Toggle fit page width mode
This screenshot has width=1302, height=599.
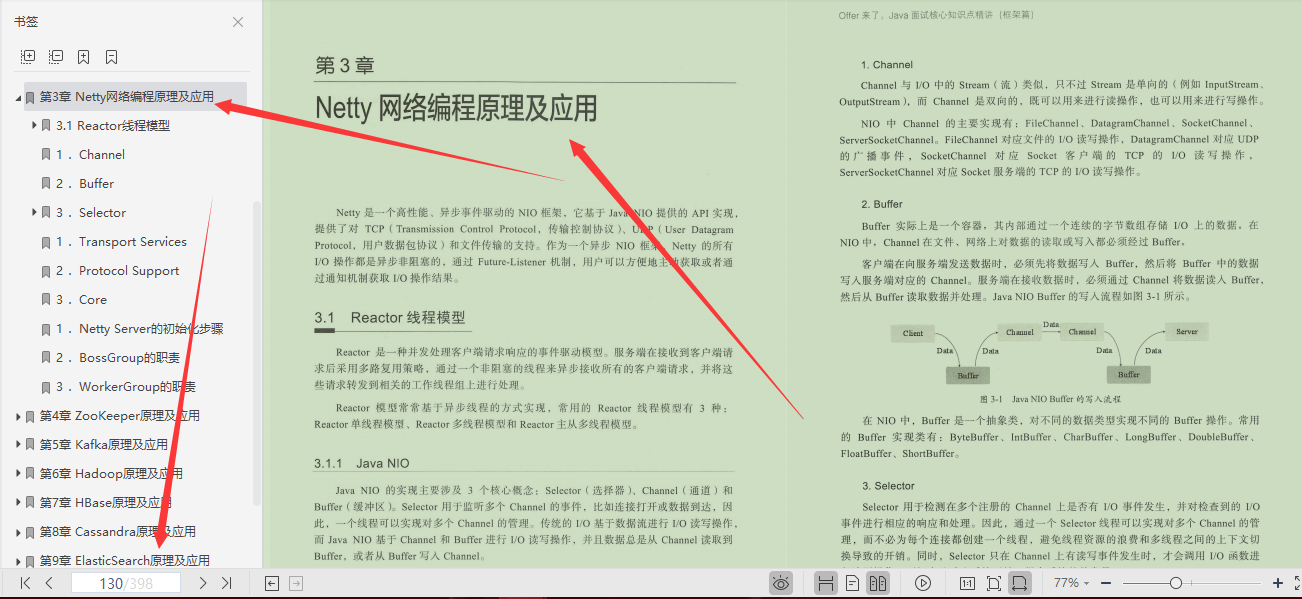(1019, 583)
